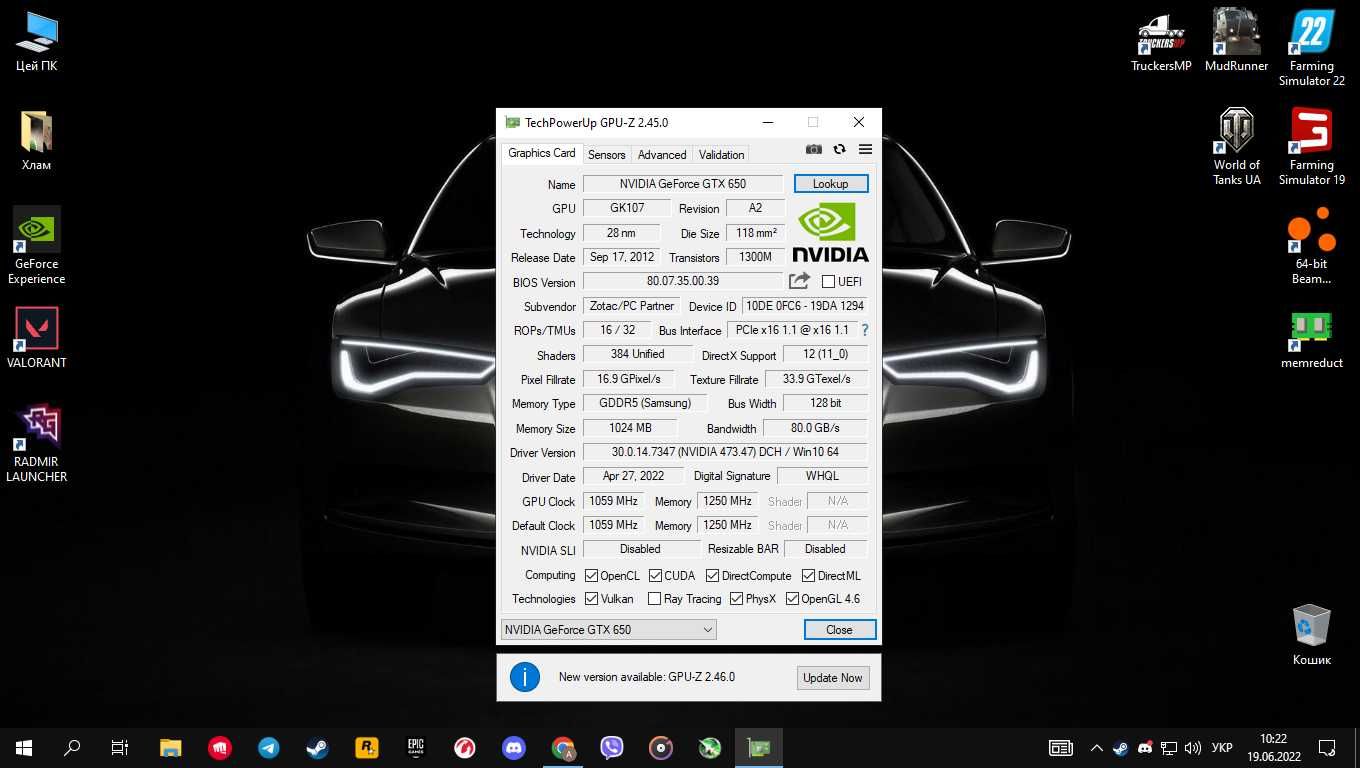The width and height of the screenshot is (1360, 768).
Task: Toggle the OpenCL checkbox
Action: click(x=591, y=576)
